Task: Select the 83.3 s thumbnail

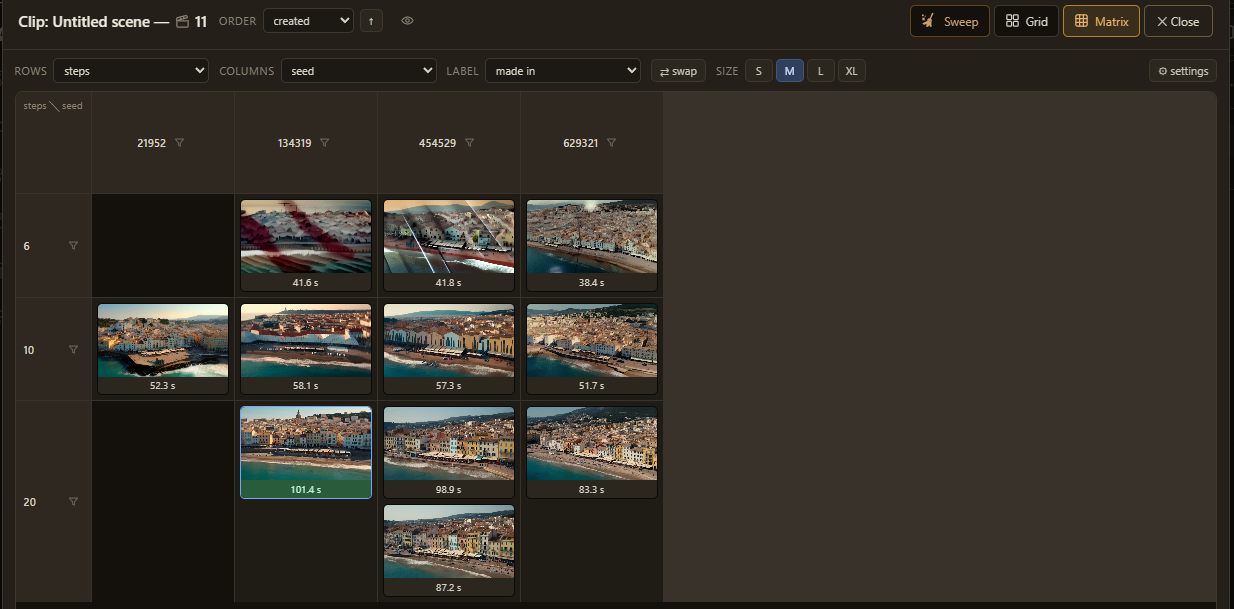Action: (592, 452)
